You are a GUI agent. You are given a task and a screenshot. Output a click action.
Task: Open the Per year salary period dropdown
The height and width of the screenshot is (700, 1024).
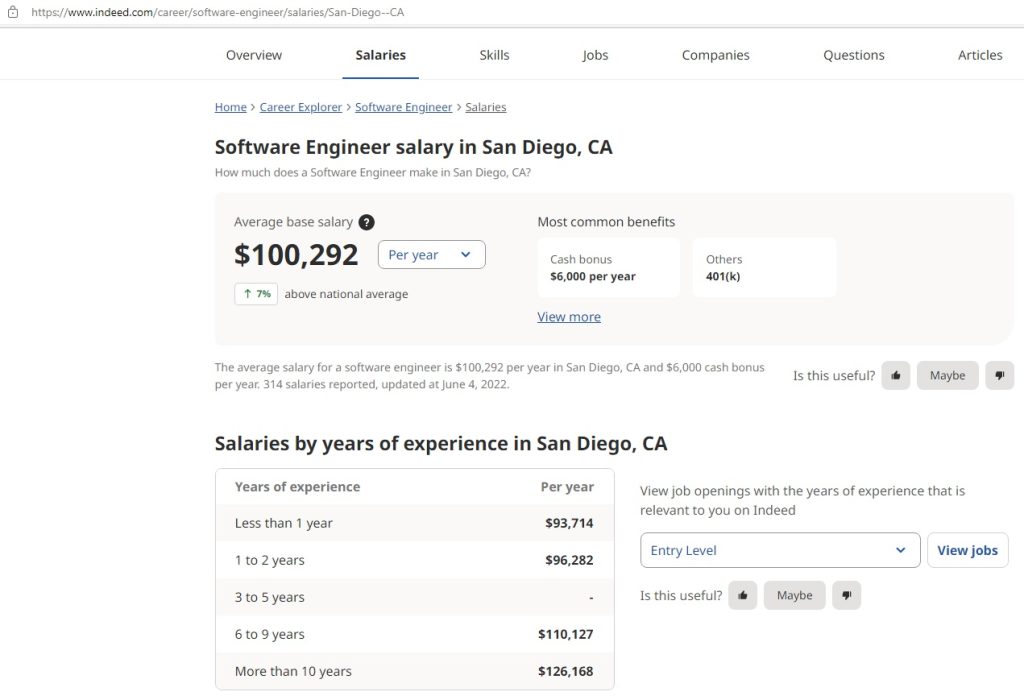pos(431,255)
